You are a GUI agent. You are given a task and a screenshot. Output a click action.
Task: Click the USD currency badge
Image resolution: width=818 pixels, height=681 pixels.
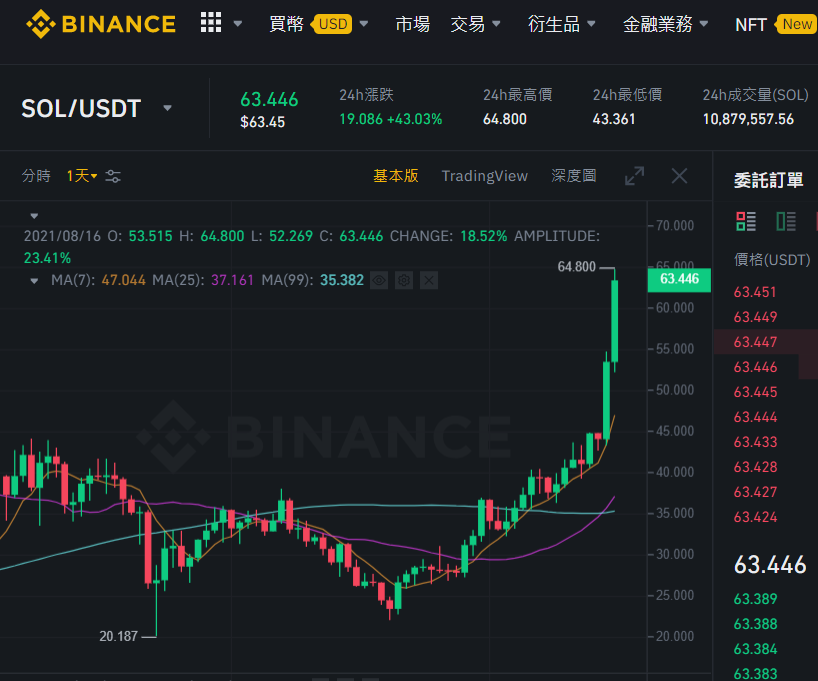point(332,24)
